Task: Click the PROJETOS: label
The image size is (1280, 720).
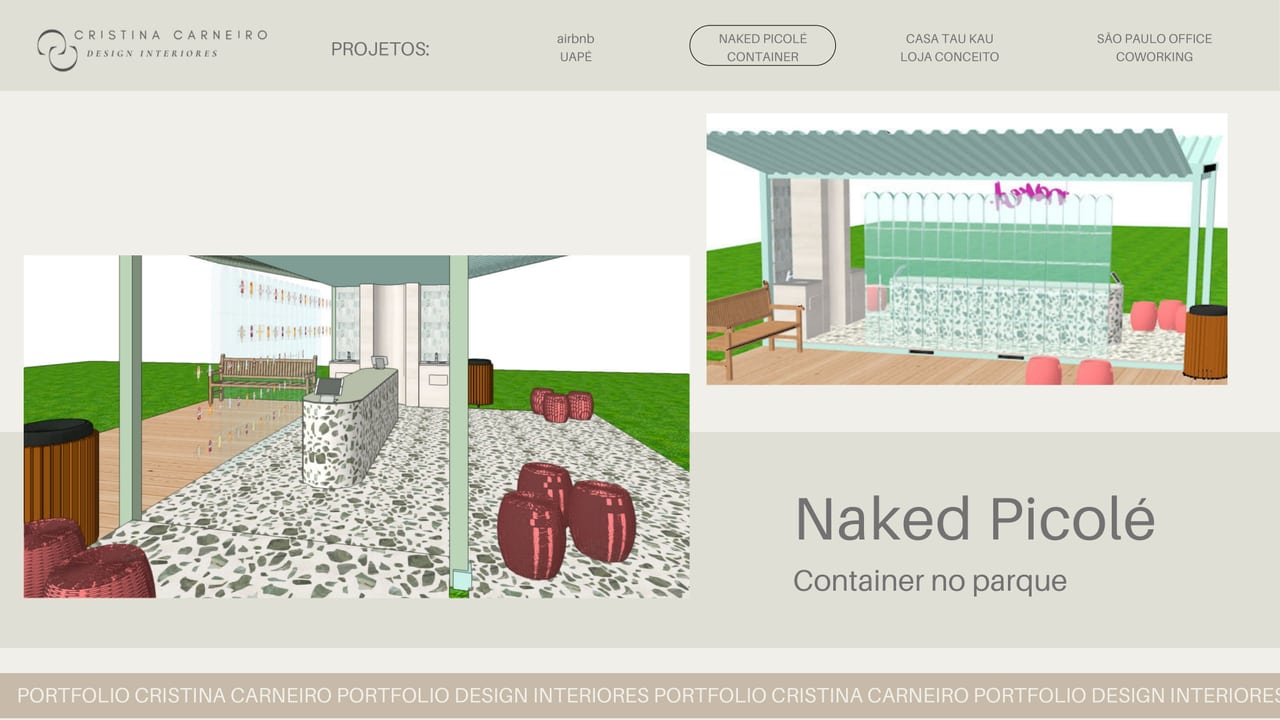Action: pos(380,49)
